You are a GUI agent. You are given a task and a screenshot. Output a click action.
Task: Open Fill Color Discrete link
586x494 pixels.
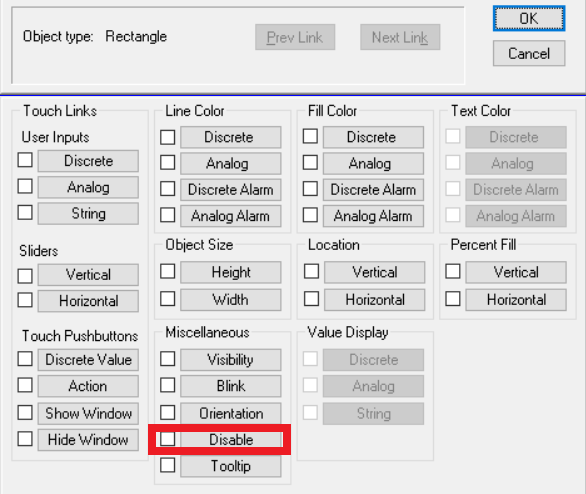[x=373, y=137]
